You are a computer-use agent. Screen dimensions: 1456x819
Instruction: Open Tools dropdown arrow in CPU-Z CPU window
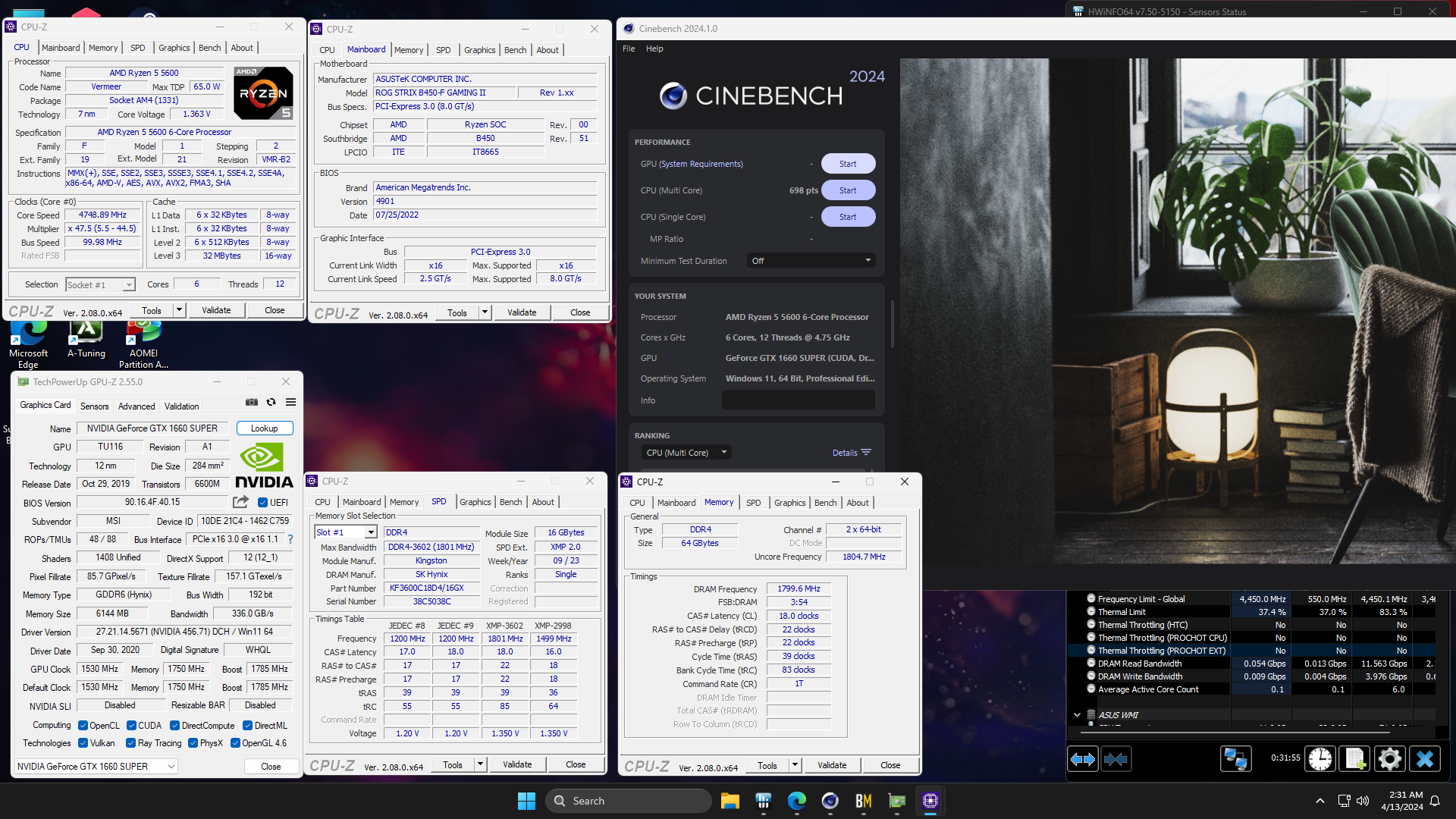point(180,310)
